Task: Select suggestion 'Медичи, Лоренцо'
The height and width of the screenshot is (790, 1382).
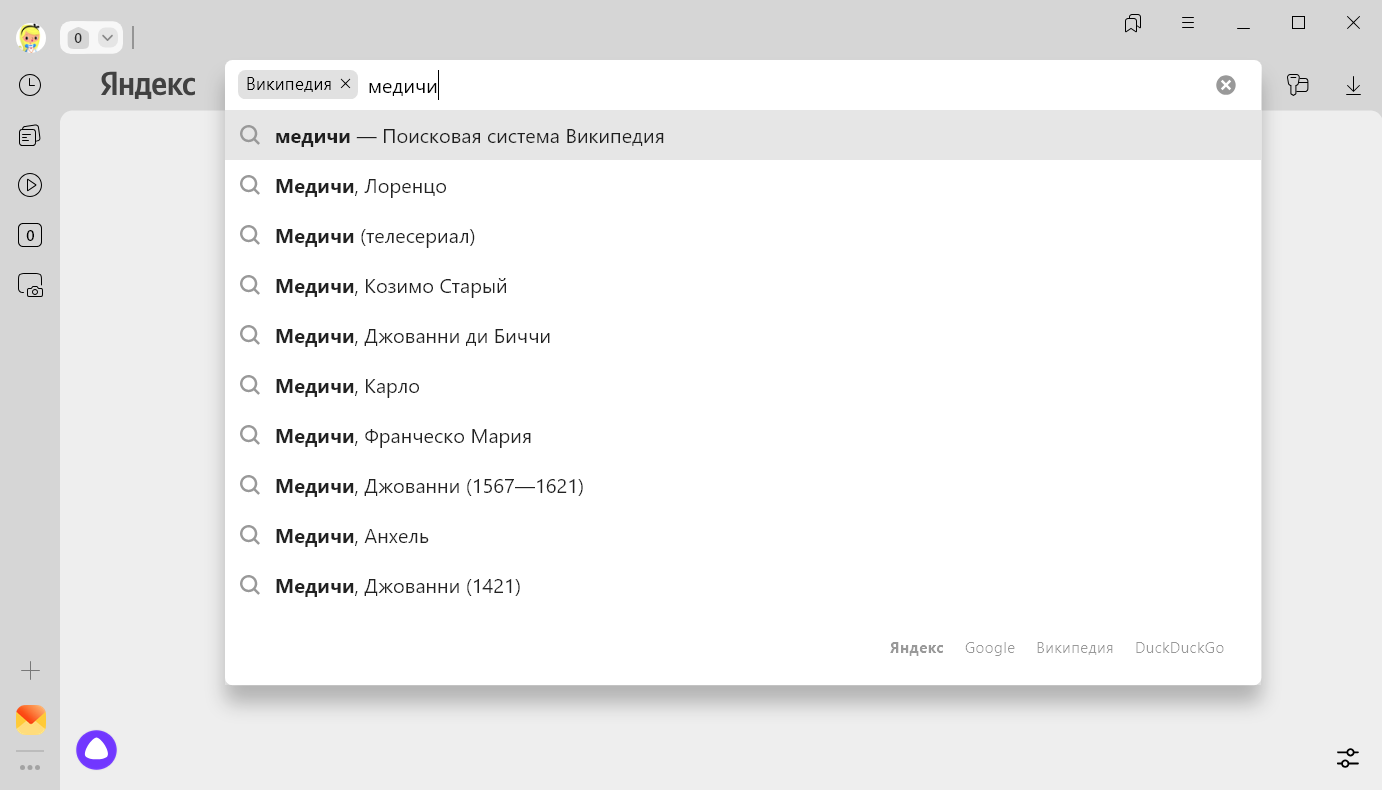Action: pyautogui.click(x=361, y=186)
